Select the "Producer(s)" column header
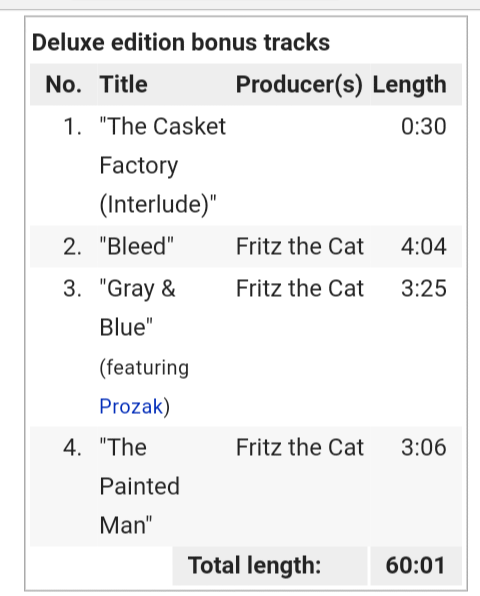480x596 pixels. 299,84
